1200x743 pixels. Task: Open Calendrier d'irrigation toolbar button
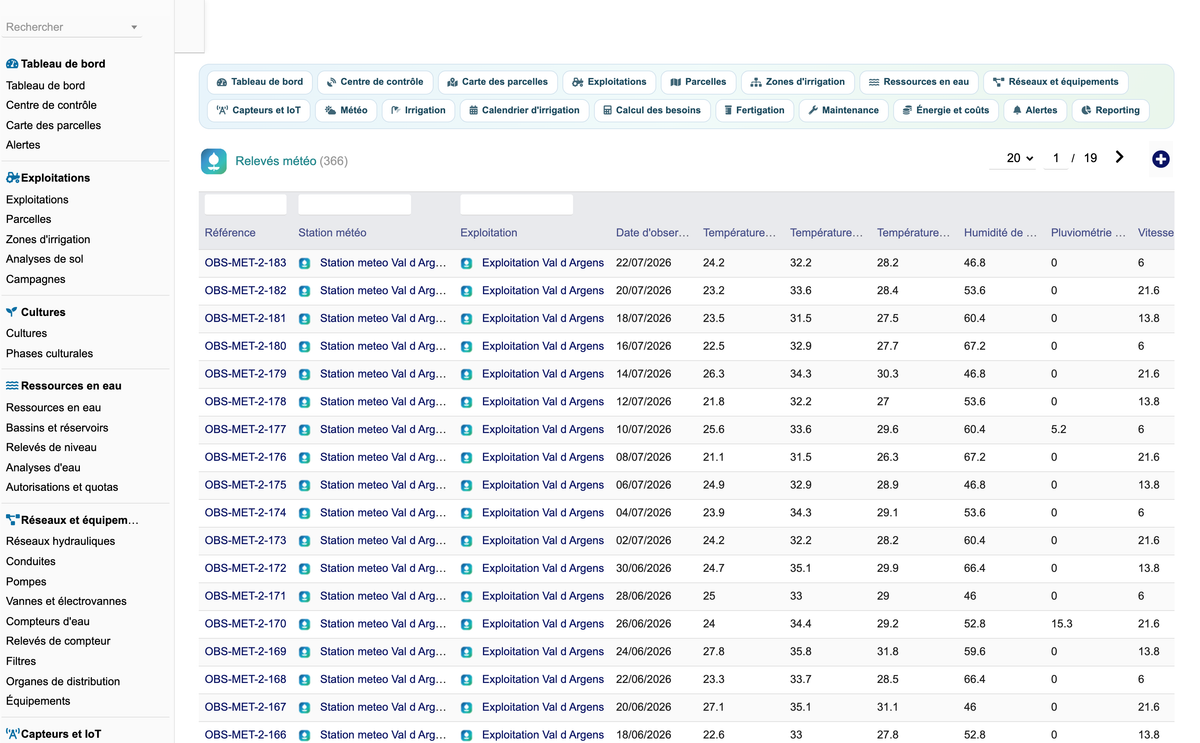tap(525, 110)
